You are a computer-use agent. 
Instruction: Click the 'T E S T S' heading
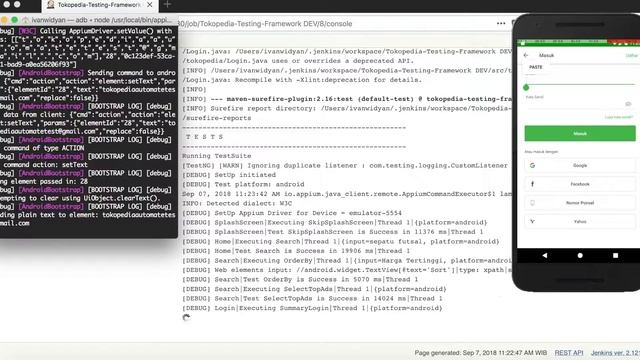tap(204, 137)
